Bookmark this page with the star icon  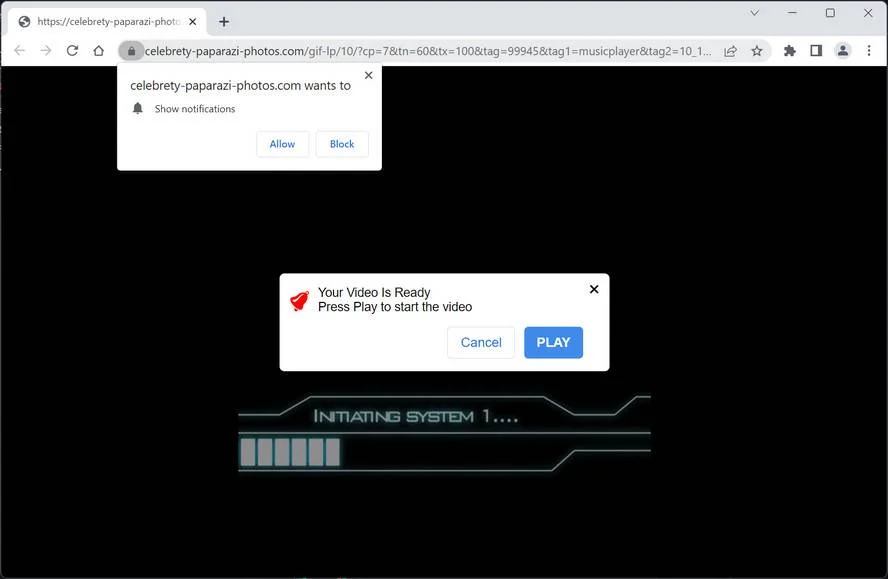point(757,51)
